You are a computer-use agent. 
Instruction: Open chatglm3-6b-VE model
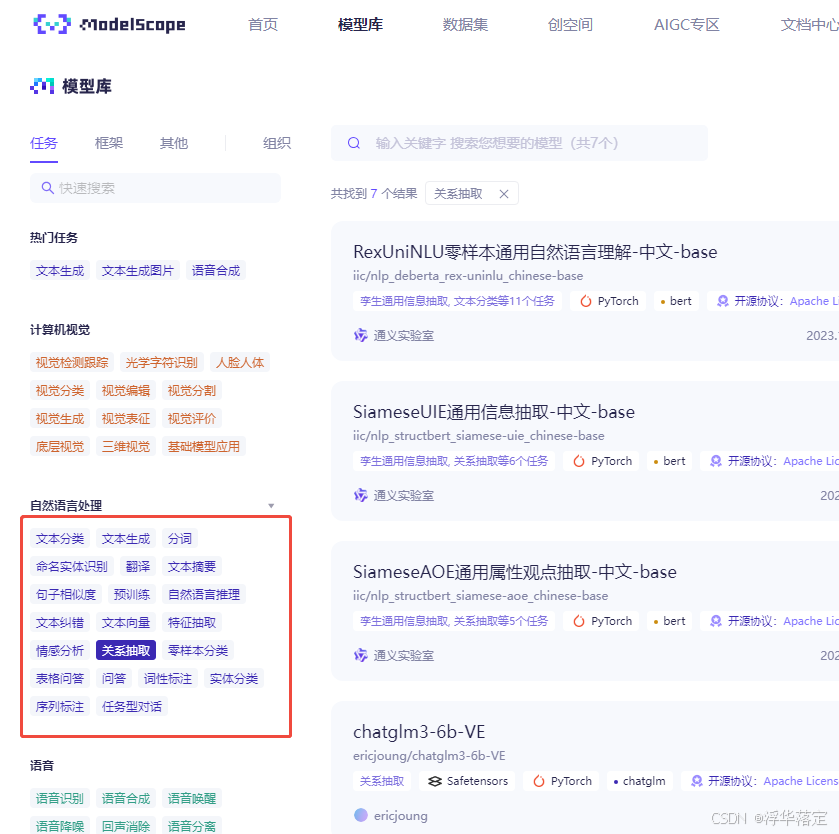[419, 732]
